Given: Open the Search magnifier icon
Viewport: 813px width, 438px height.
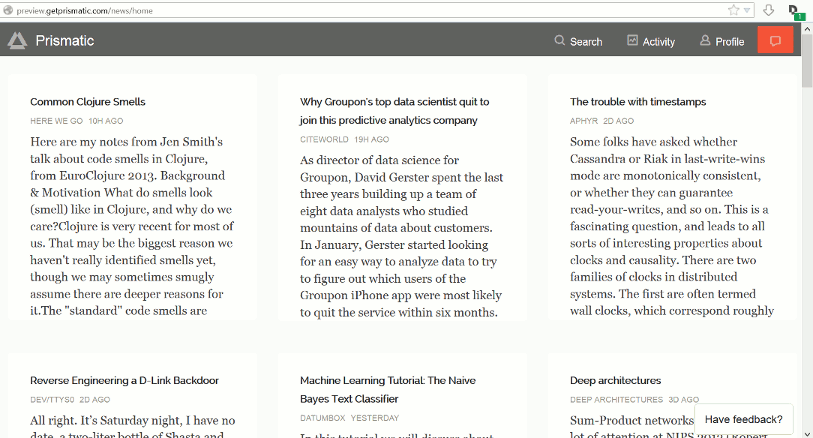Looking at the screenshot, I should click(x=559, y=40).
